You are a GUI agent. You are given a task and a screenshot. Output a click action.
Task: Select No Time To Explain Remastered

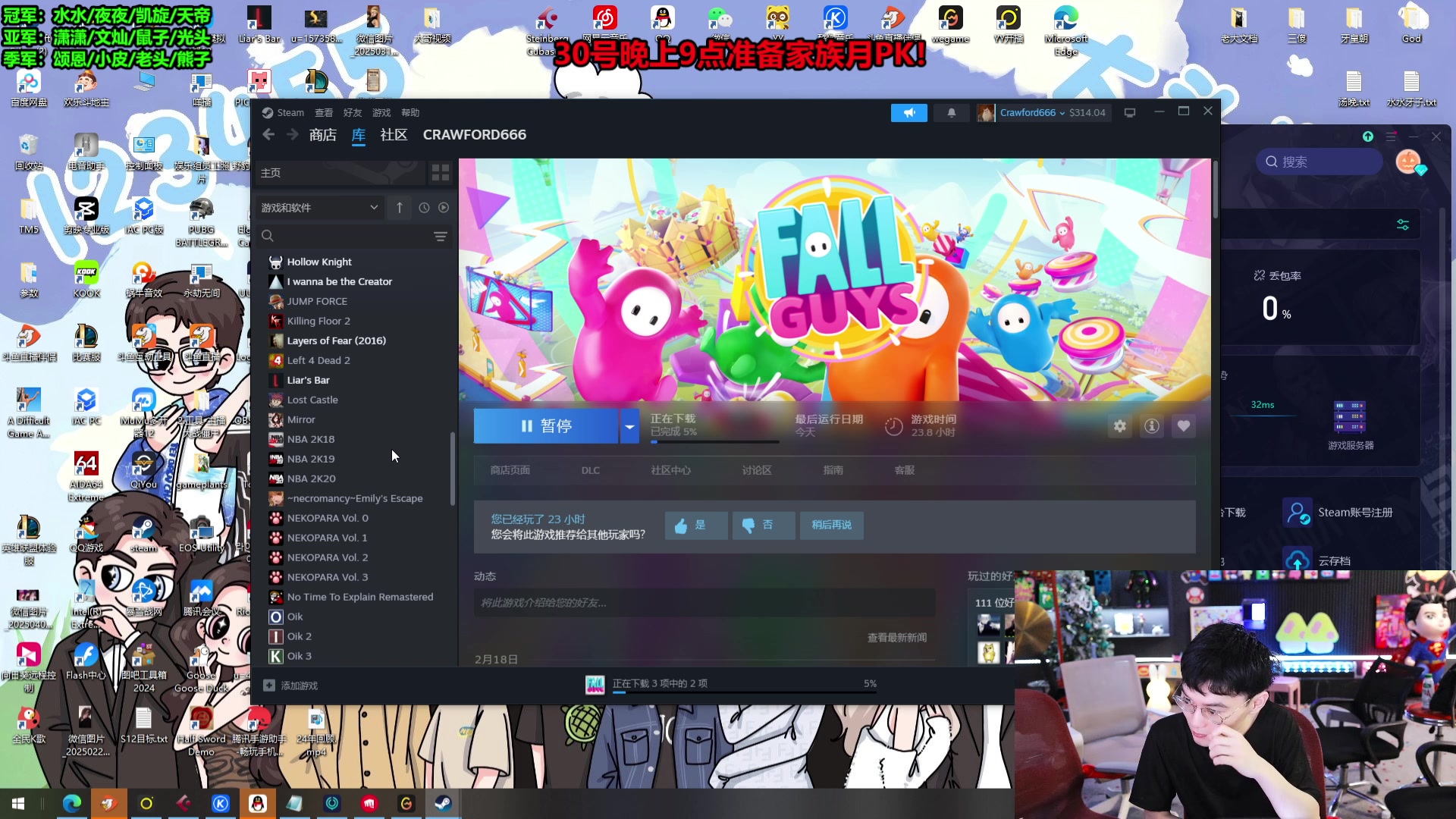[360, 597]
